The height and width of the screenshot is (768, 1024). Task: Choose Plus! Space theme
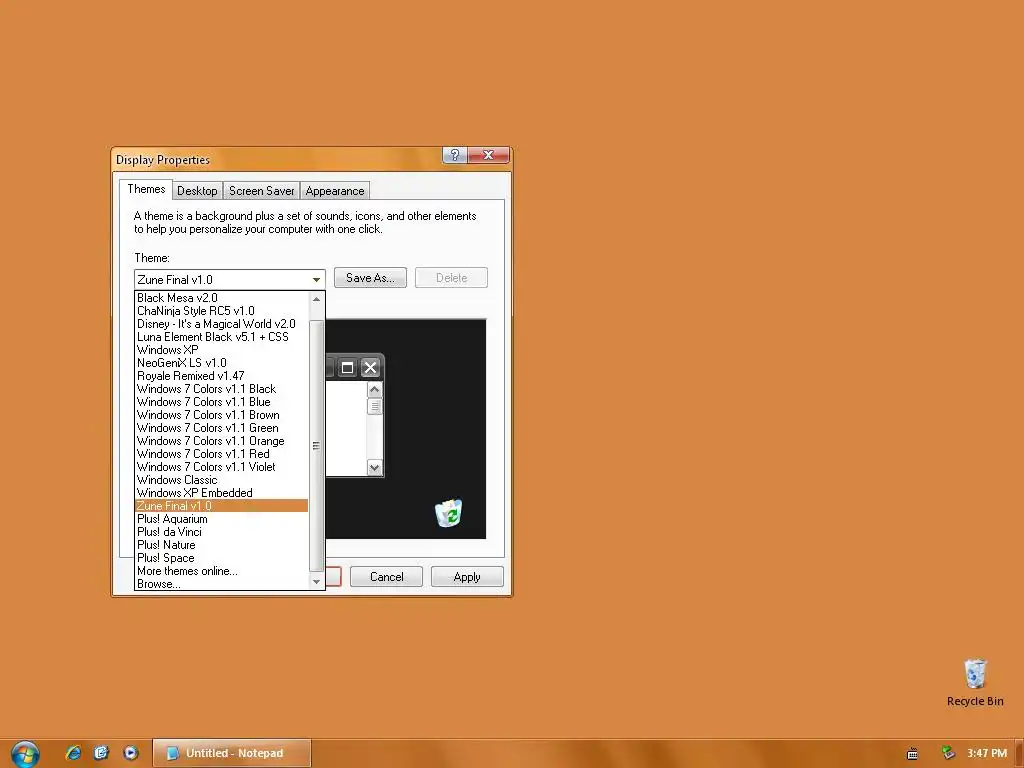tap(221, 558)
